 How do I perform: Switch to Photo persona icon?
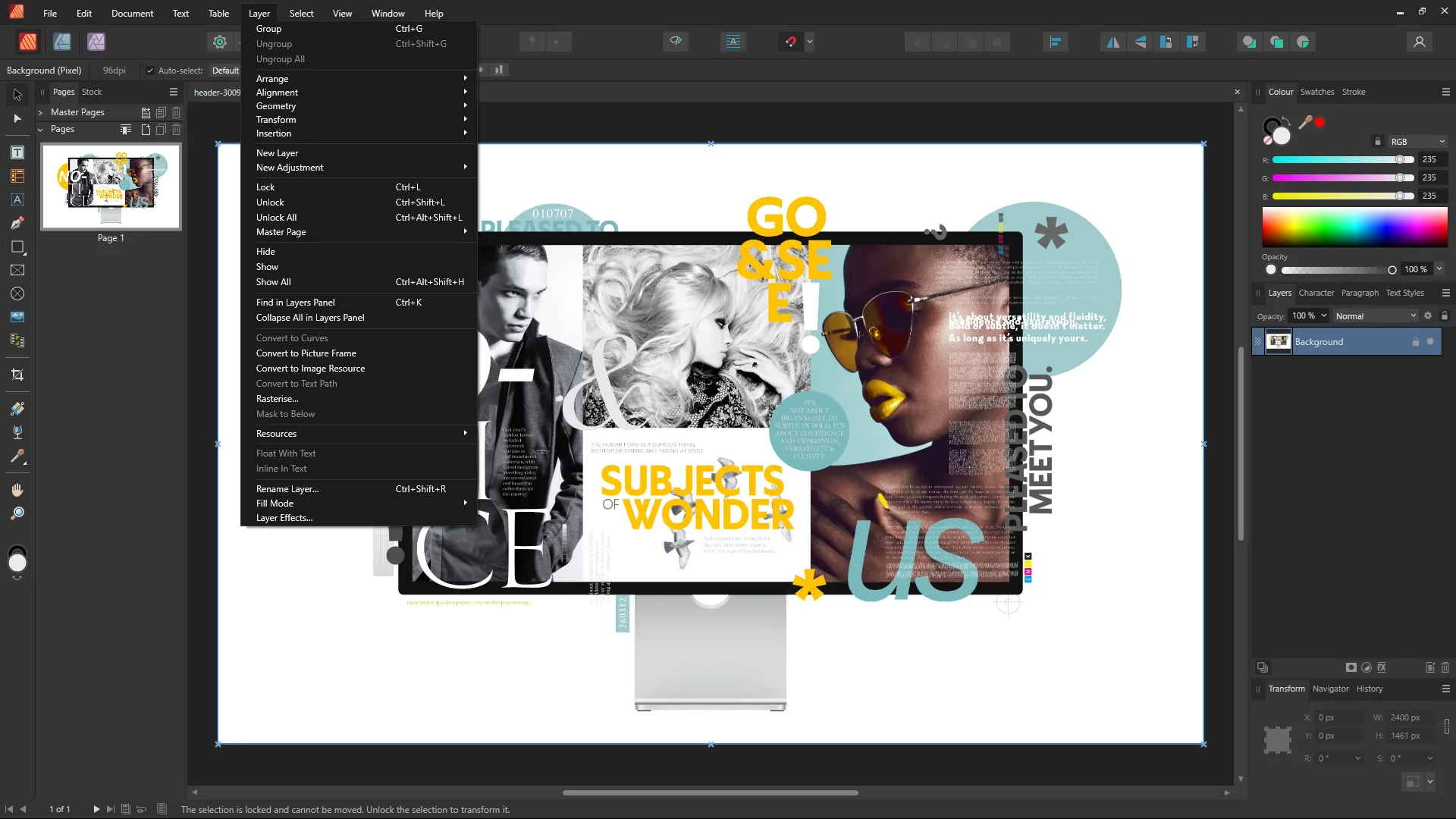point(96,42)
